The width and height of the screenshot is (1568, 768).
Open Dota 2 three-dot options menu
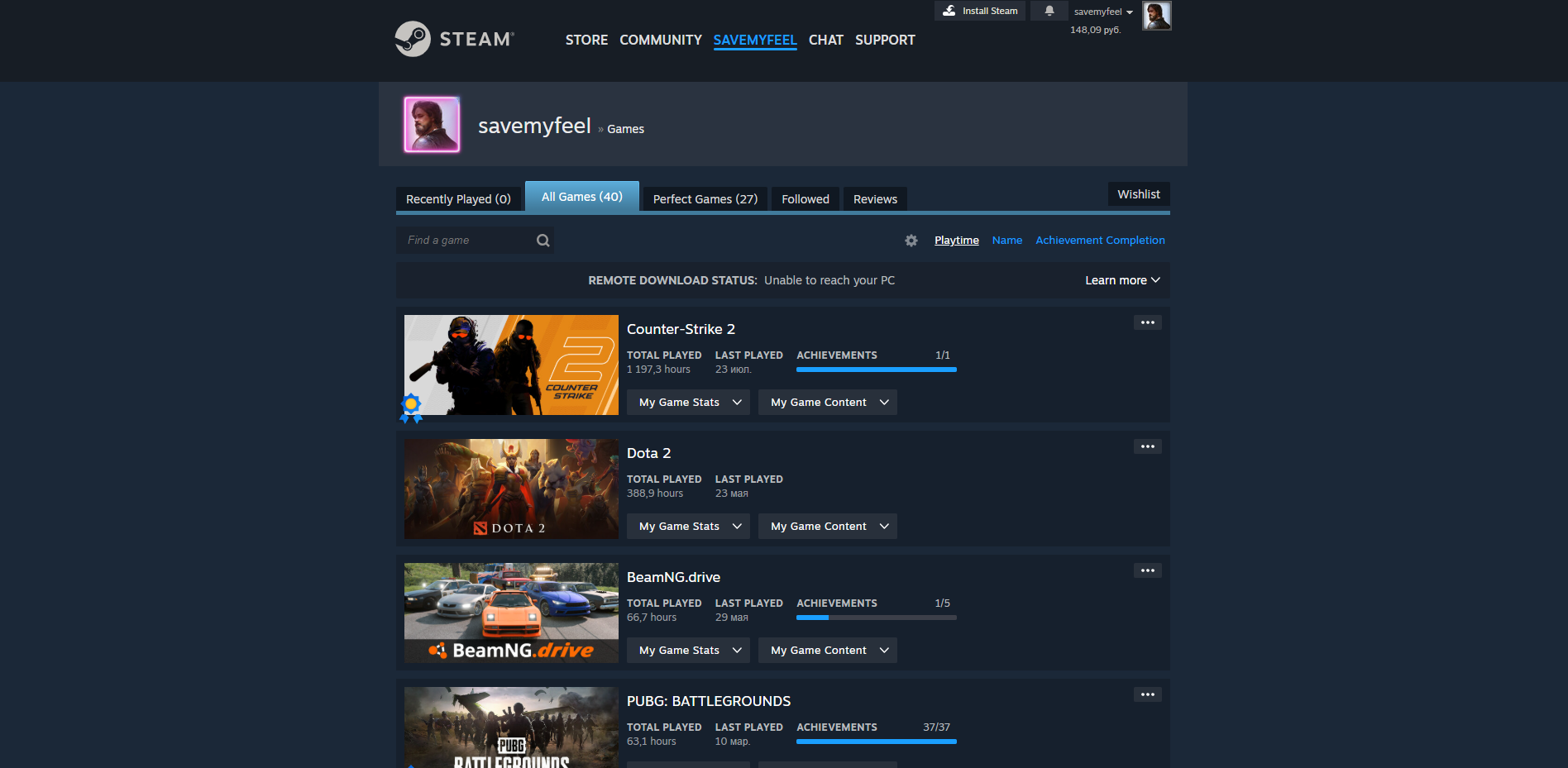click(1148, 446)
